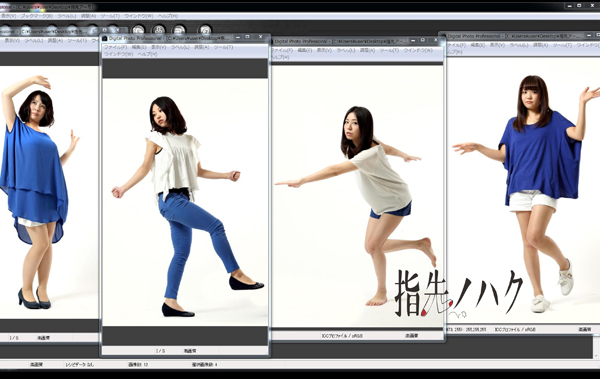Viewport: 600px width, 379px height.
Task: Open 調整(A) menu in white-blouse jeans photo window
Action: coord(202,47)
